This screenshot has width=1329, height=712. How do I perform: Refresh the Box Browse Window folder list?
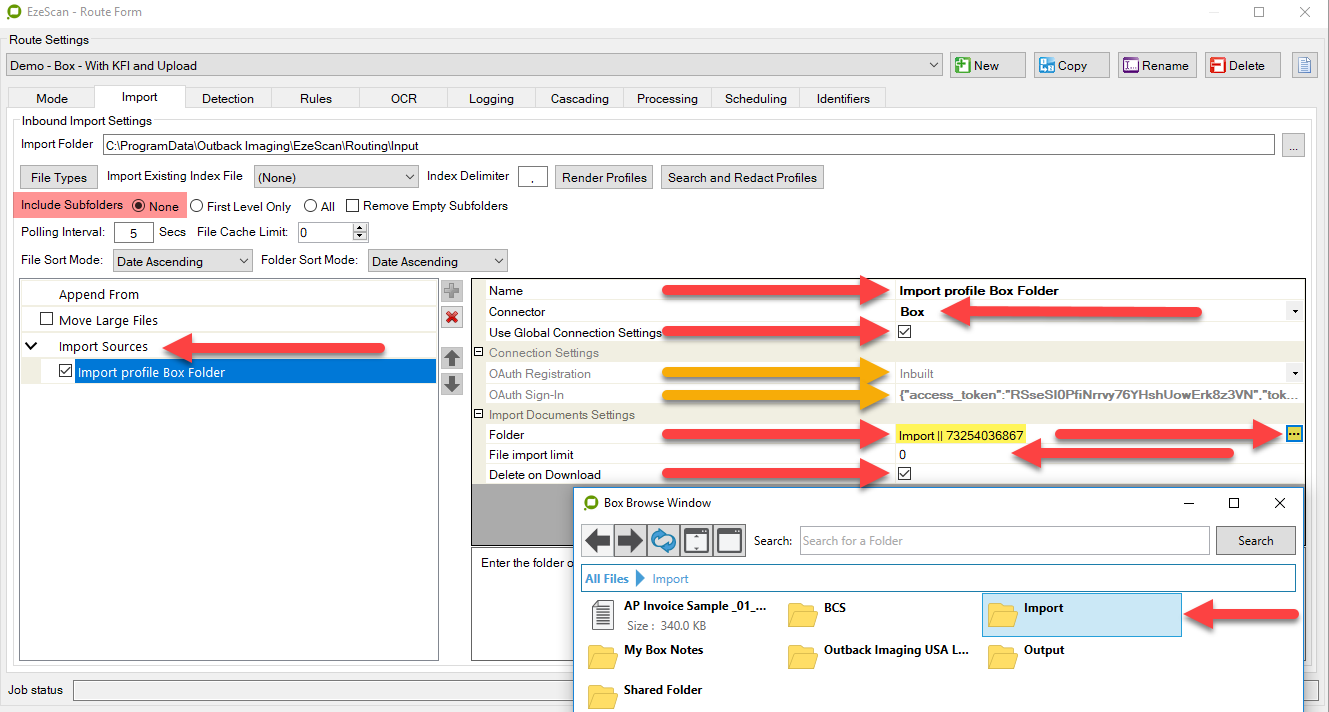pyautogui.click(x=663, y=541)
